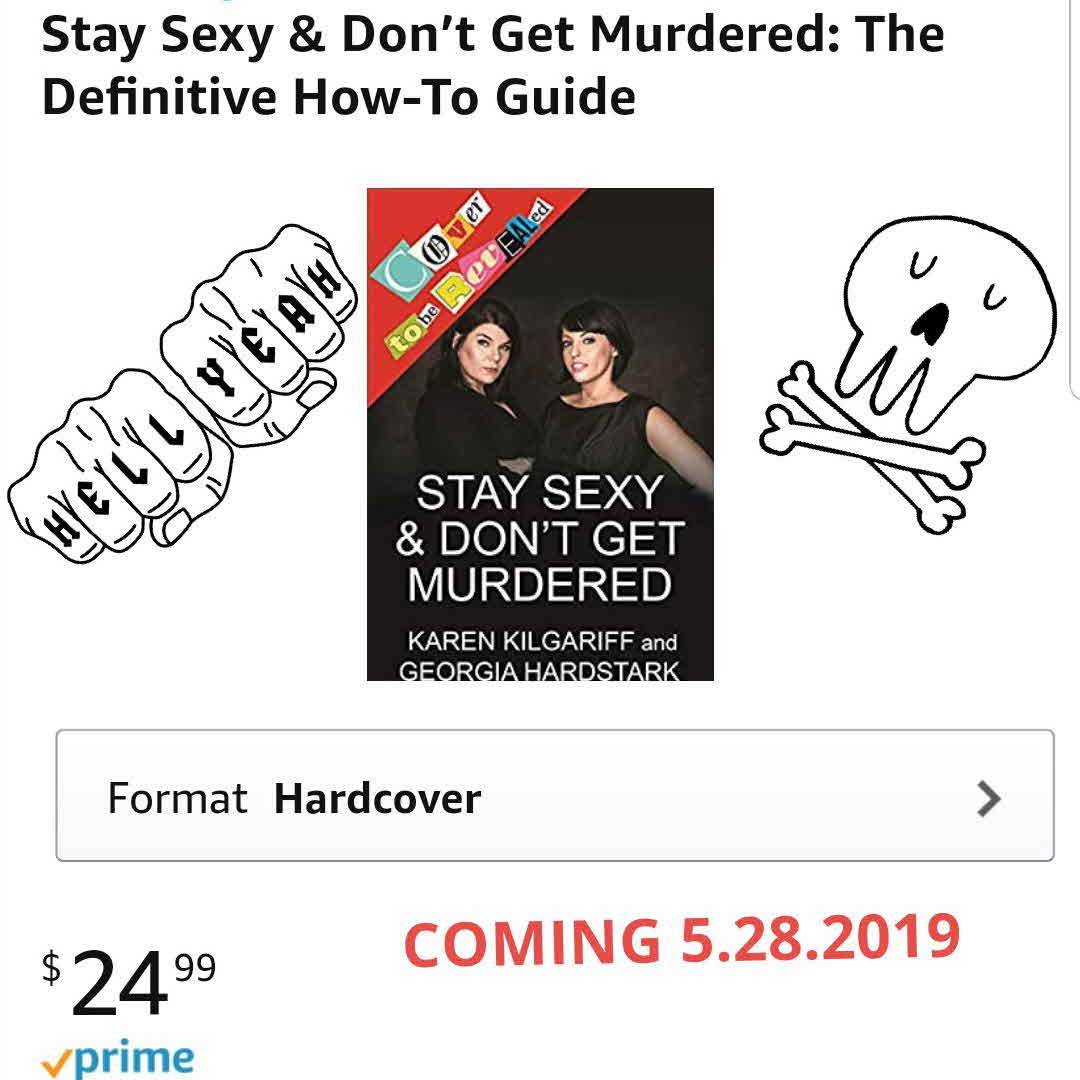Open the Format Hardcover selector
The height and width of the screenshot is (1080, 1080).
click(x=554, y=796)
